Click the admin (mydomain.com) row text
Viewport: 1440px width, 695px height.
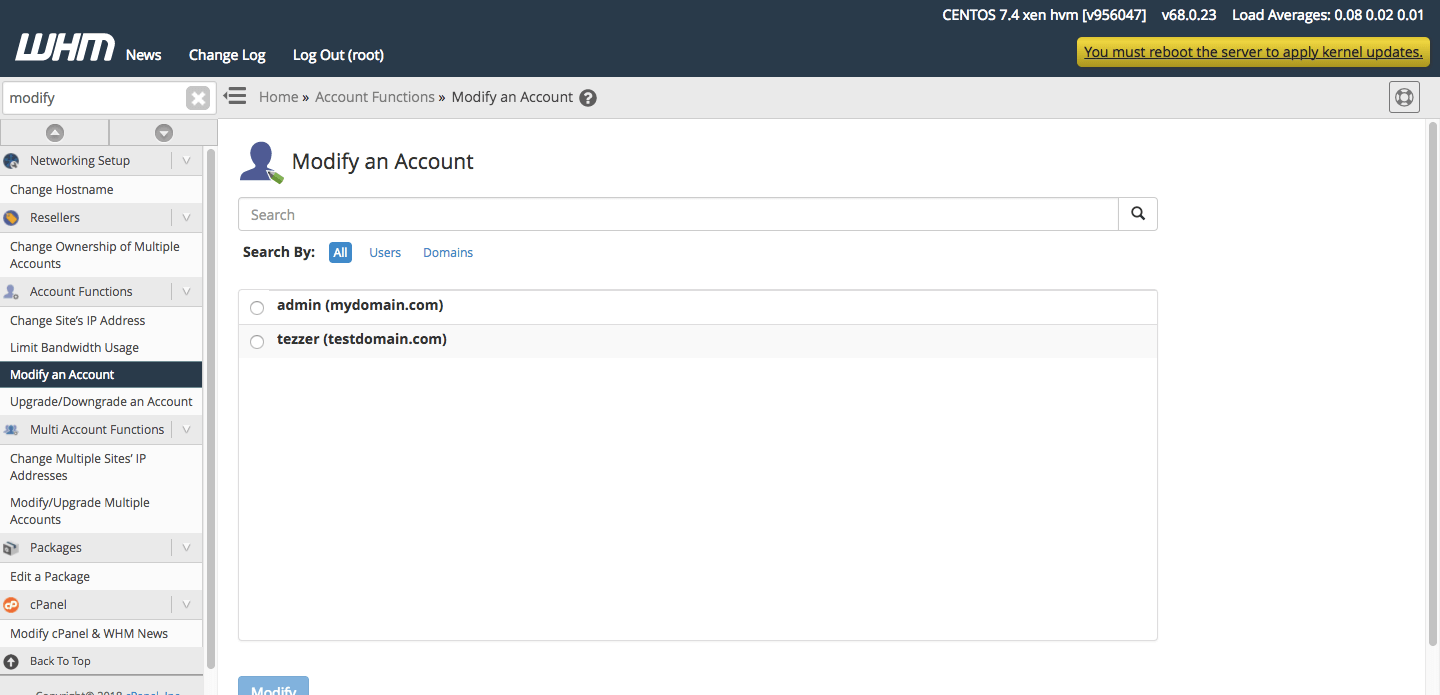(360, 305)
